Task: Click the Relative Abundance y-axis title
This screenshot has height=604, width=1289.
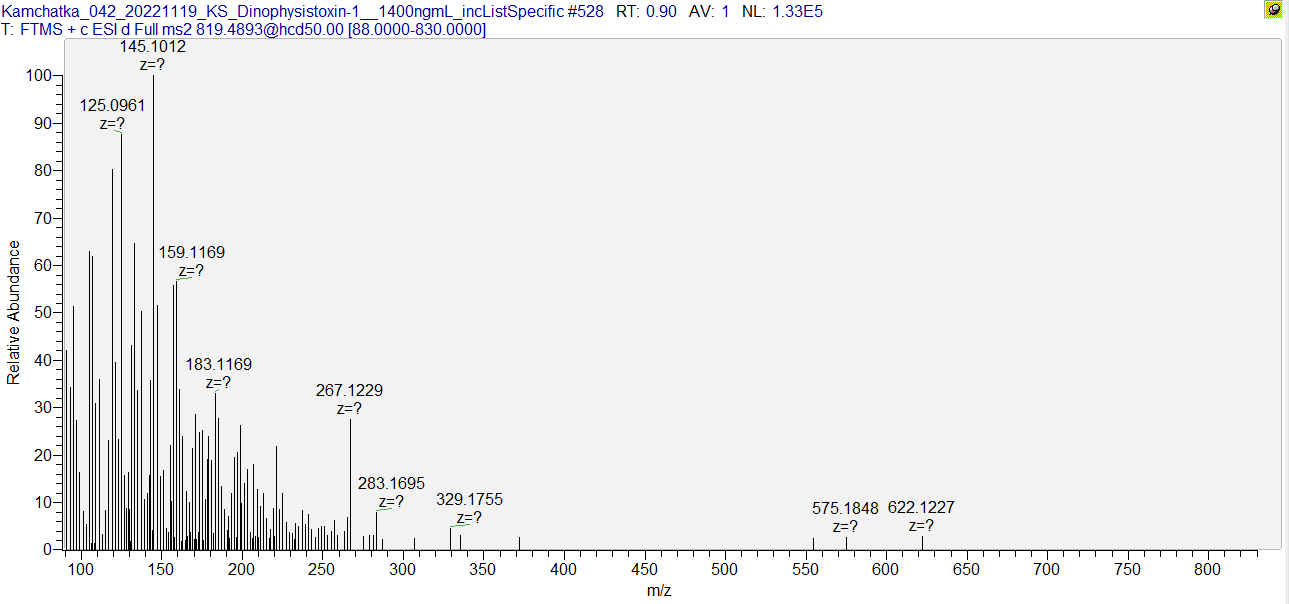Action: [14, 312]
